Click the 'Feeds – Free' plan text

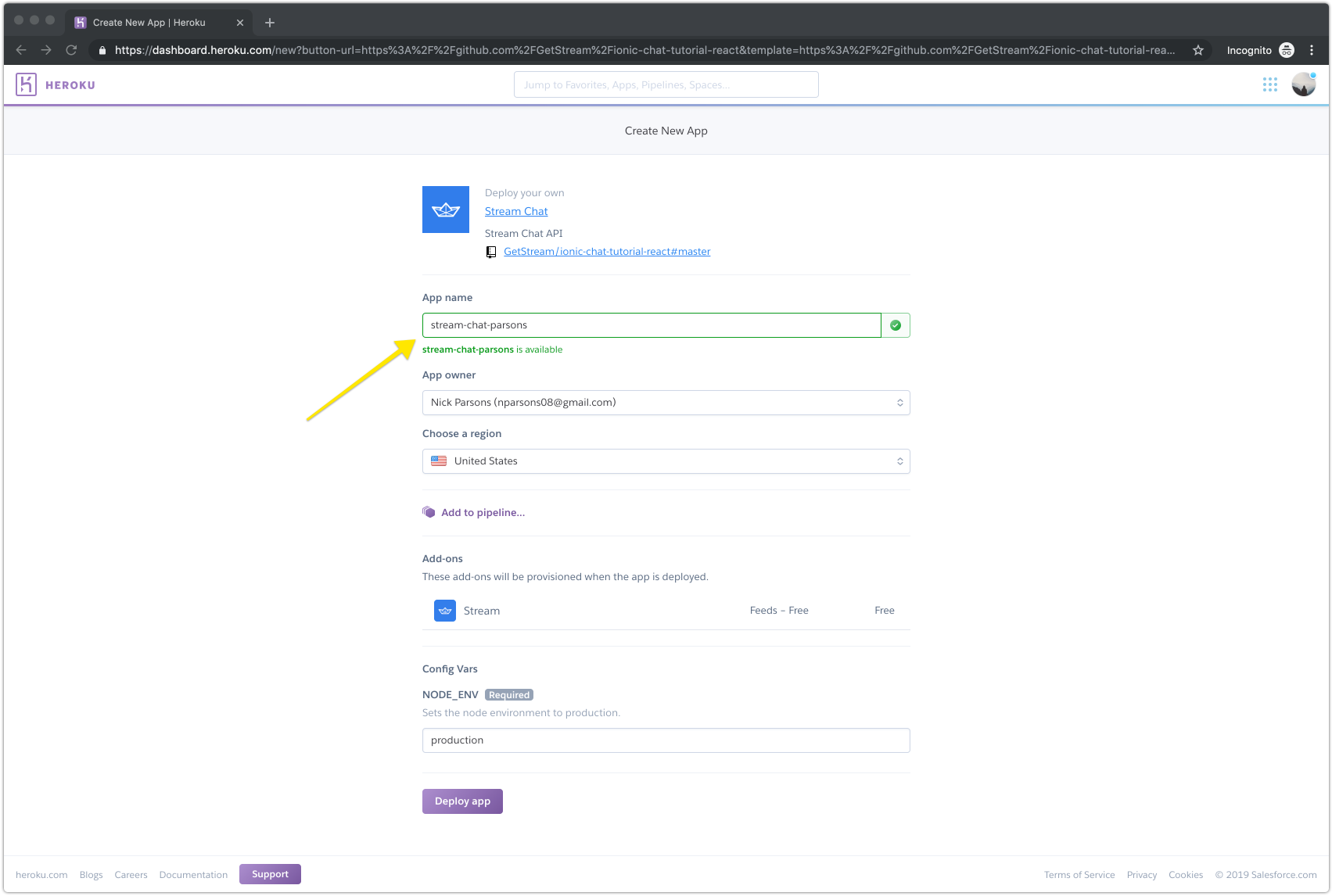point(779,611)
